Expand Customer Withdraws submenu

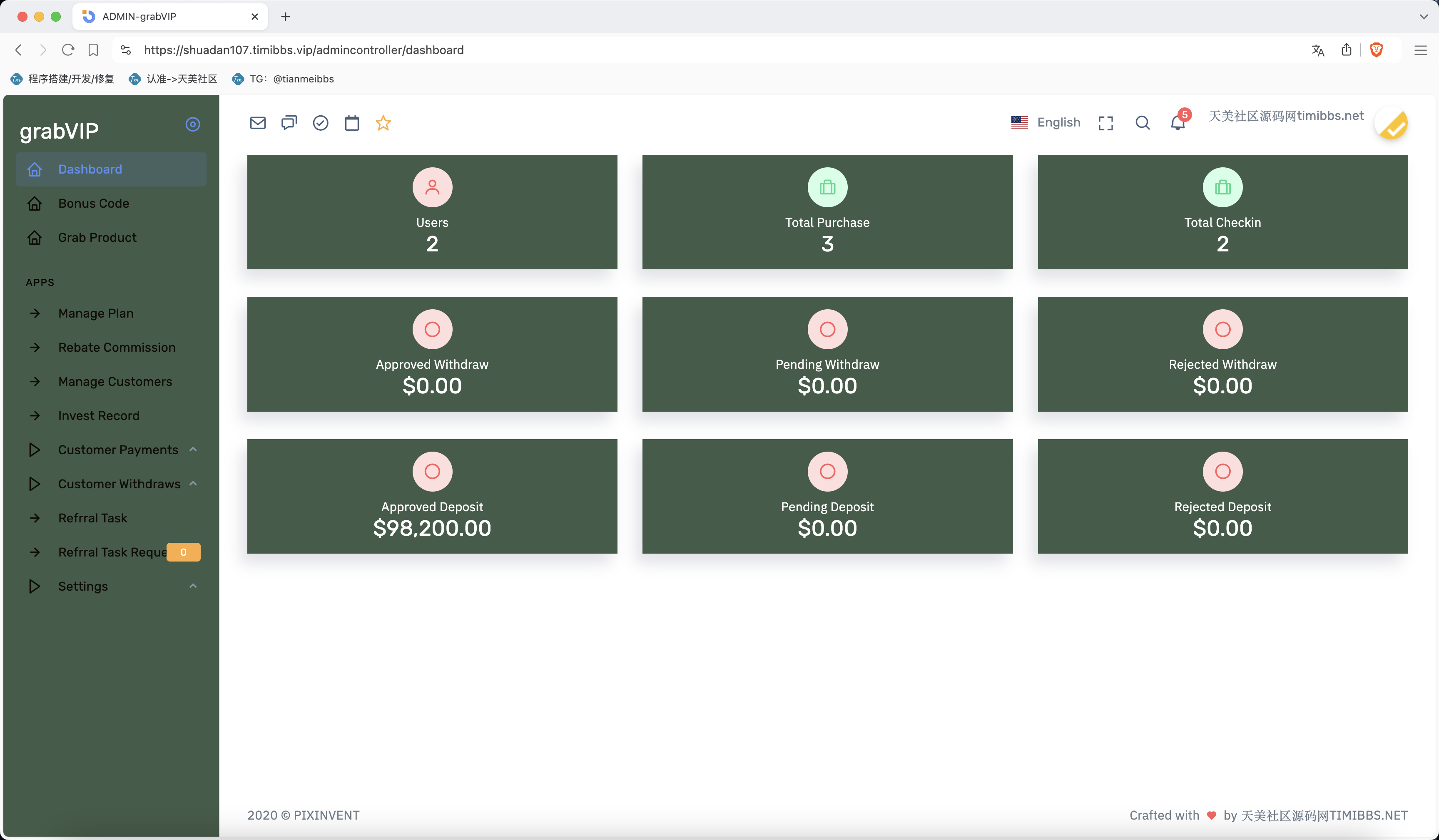pyautogui.click(x=111, y=484)
